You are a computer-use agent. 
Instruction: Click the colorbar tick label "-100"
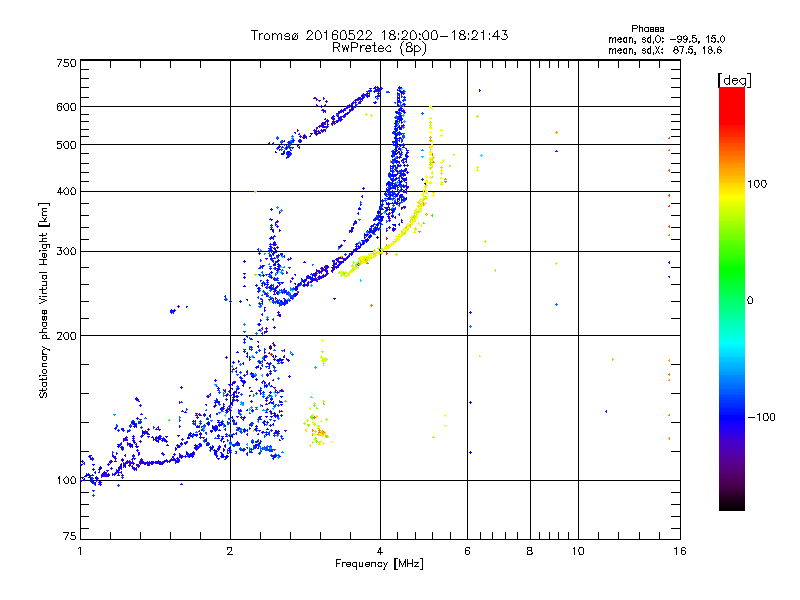tap(761, 417)
